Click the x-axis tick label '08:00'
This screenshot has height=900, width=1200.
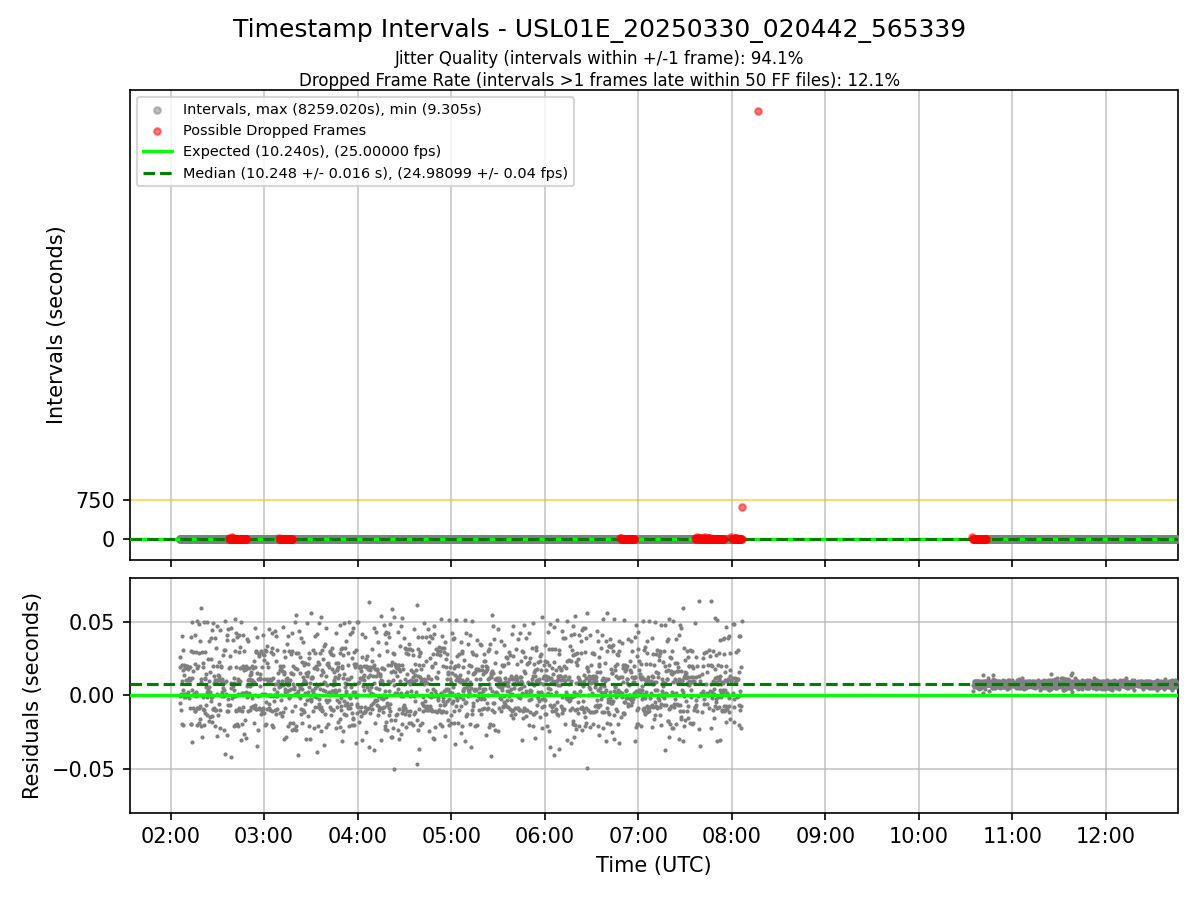[732, 835]
